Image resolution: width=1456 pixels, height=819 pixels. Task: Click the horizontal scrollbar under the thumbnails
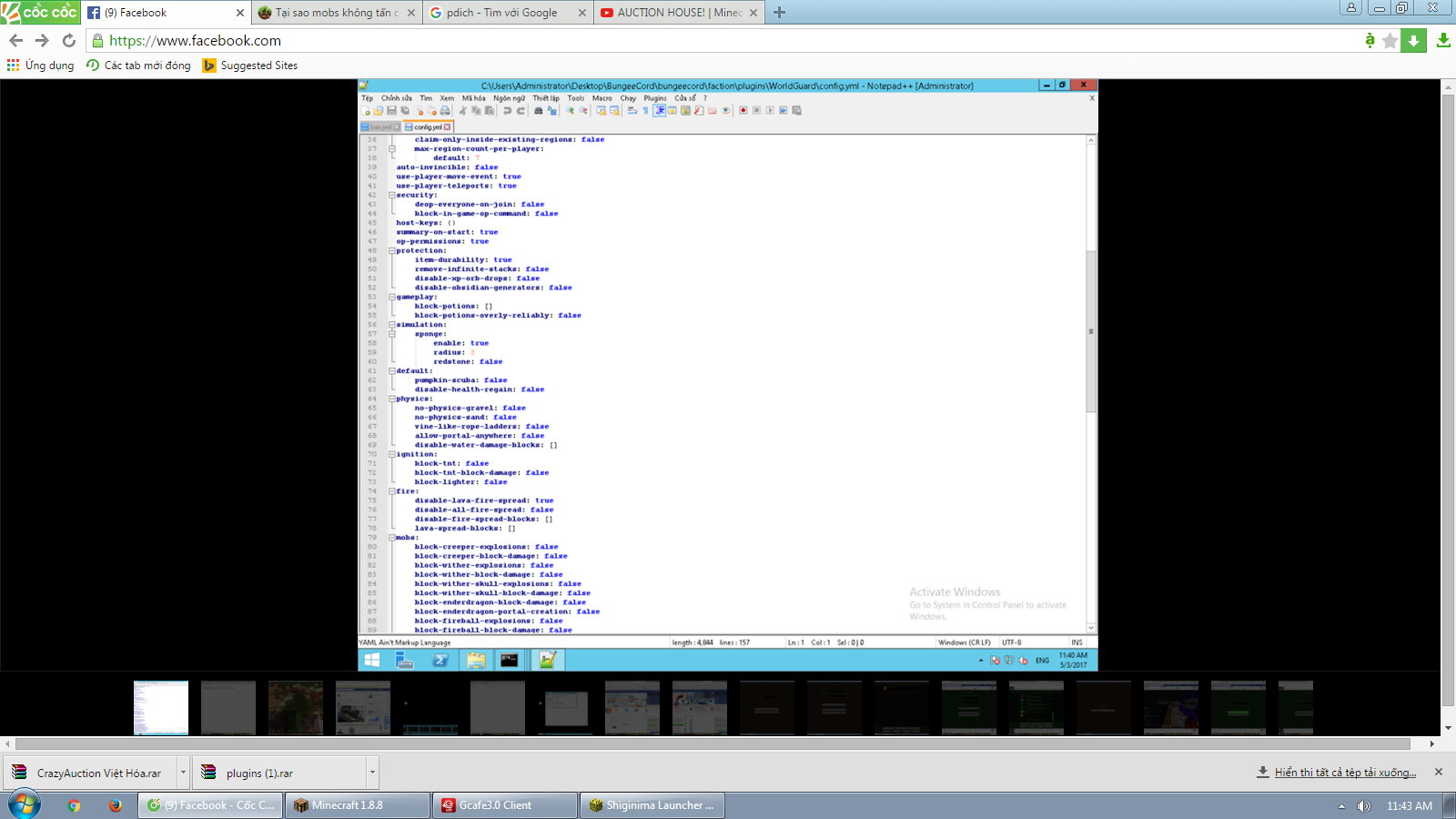coord(713,743)
